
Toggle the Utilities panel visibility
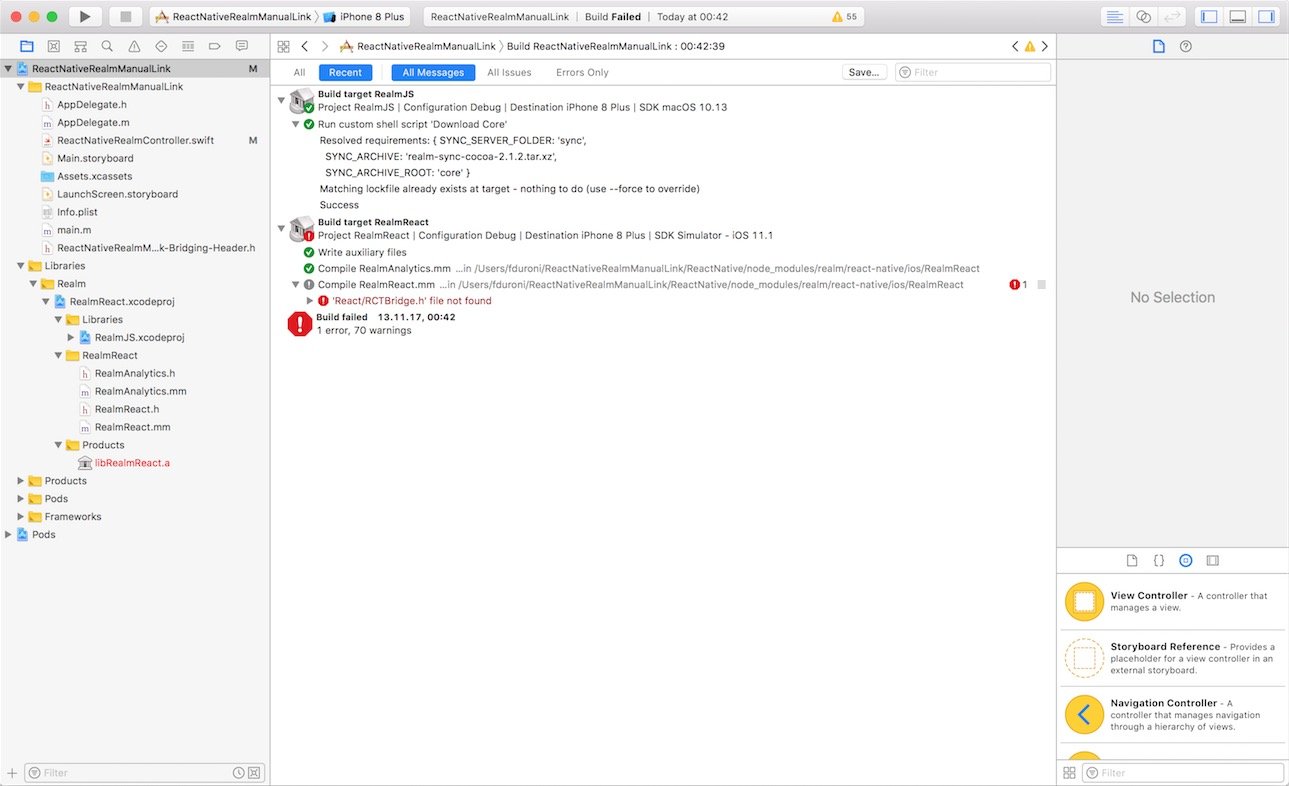(x=1267, y=16)
